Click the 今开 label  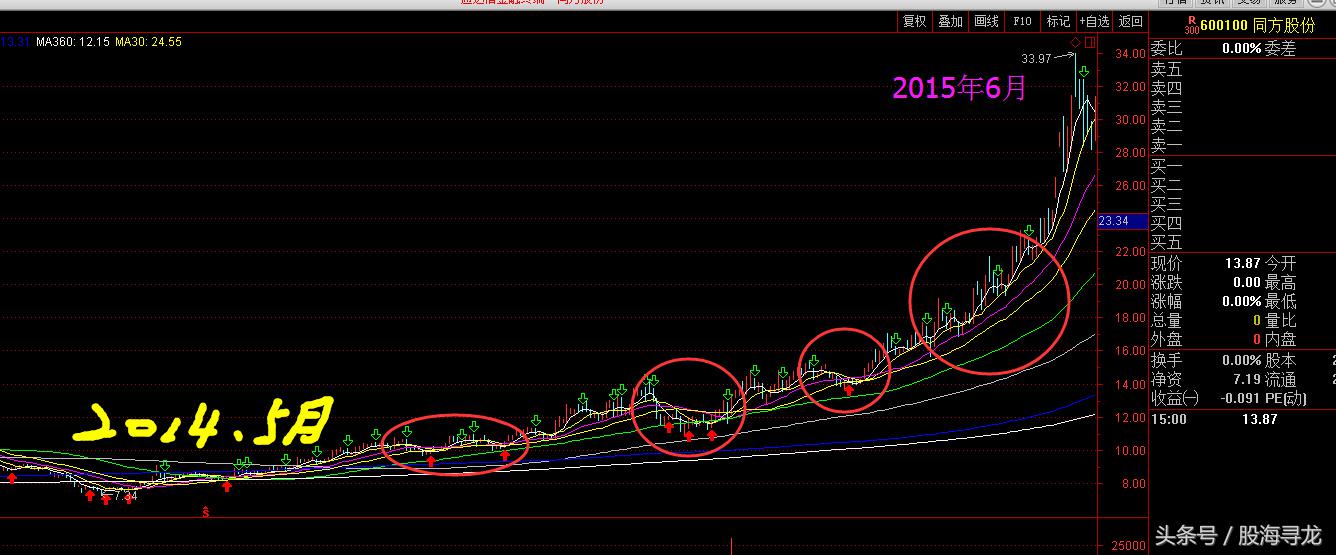[x=1280, y=263]
